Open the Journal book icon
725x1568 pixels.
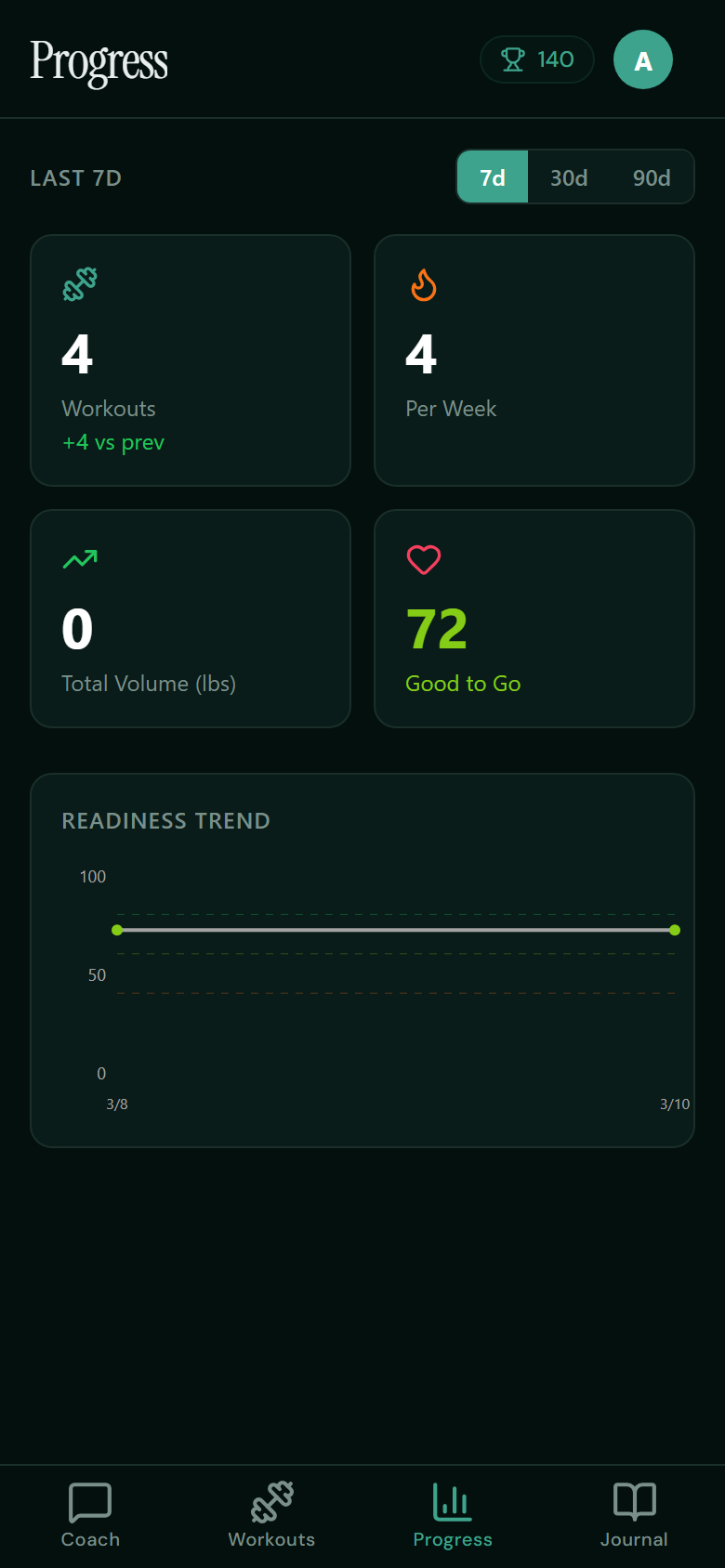[633, 1502]
